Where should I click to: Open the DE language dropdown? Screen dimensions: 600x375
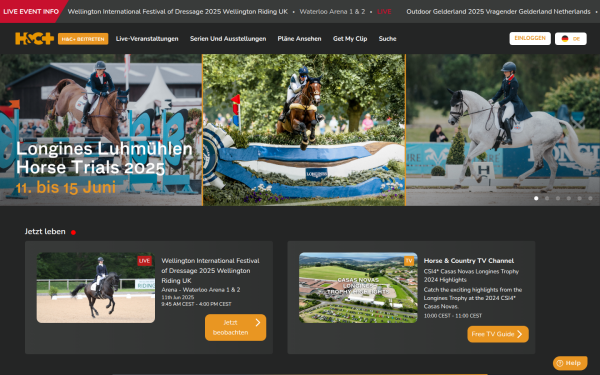571,39
